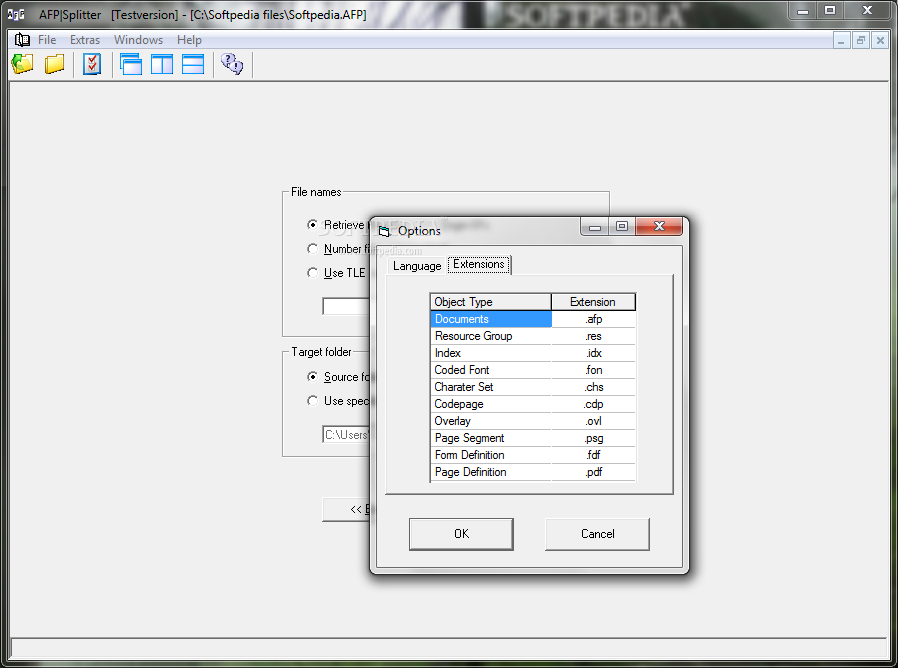
Task: Click the .fon extension cell
Action: [594, 370]
